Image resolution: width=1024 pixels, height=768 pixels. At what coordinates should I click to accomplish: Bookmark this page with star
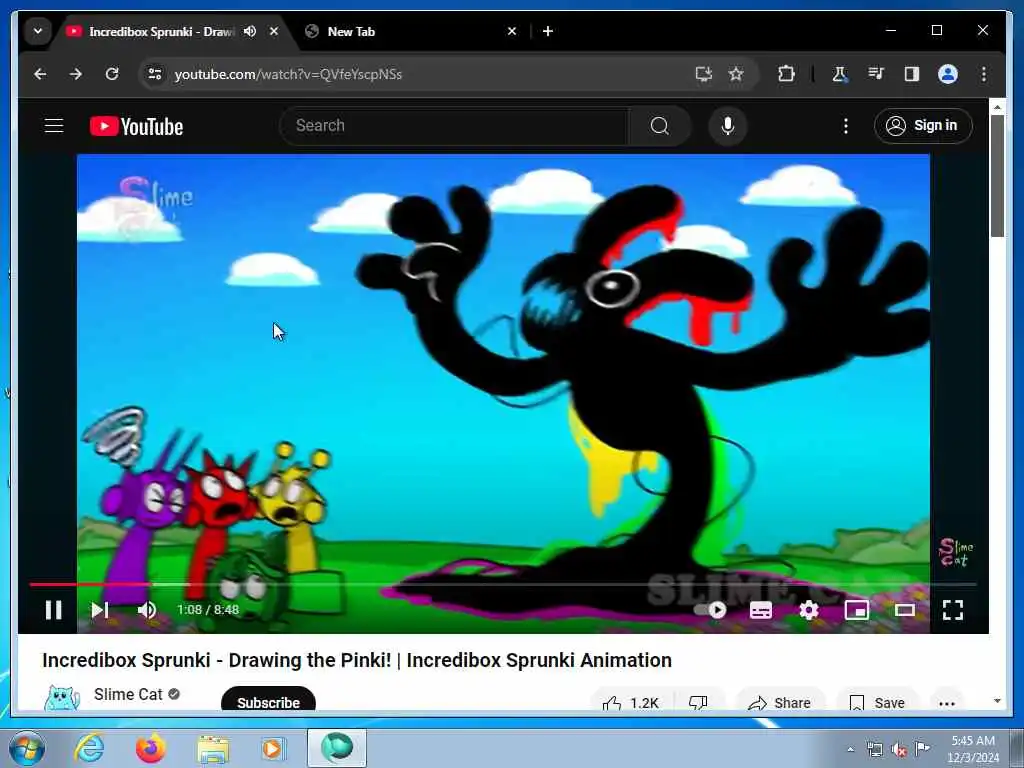[x=736, y=74]
